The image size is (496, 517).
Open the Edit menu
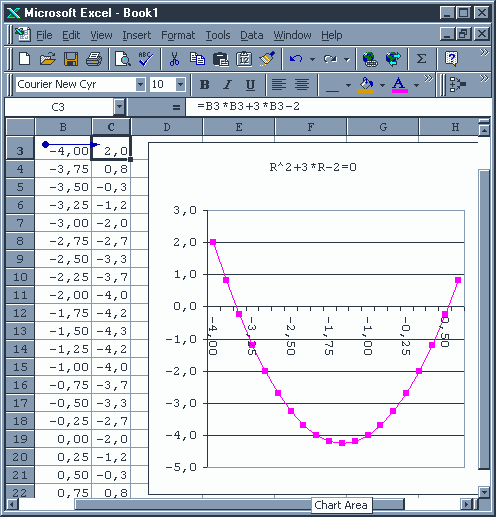pos(71,35)
